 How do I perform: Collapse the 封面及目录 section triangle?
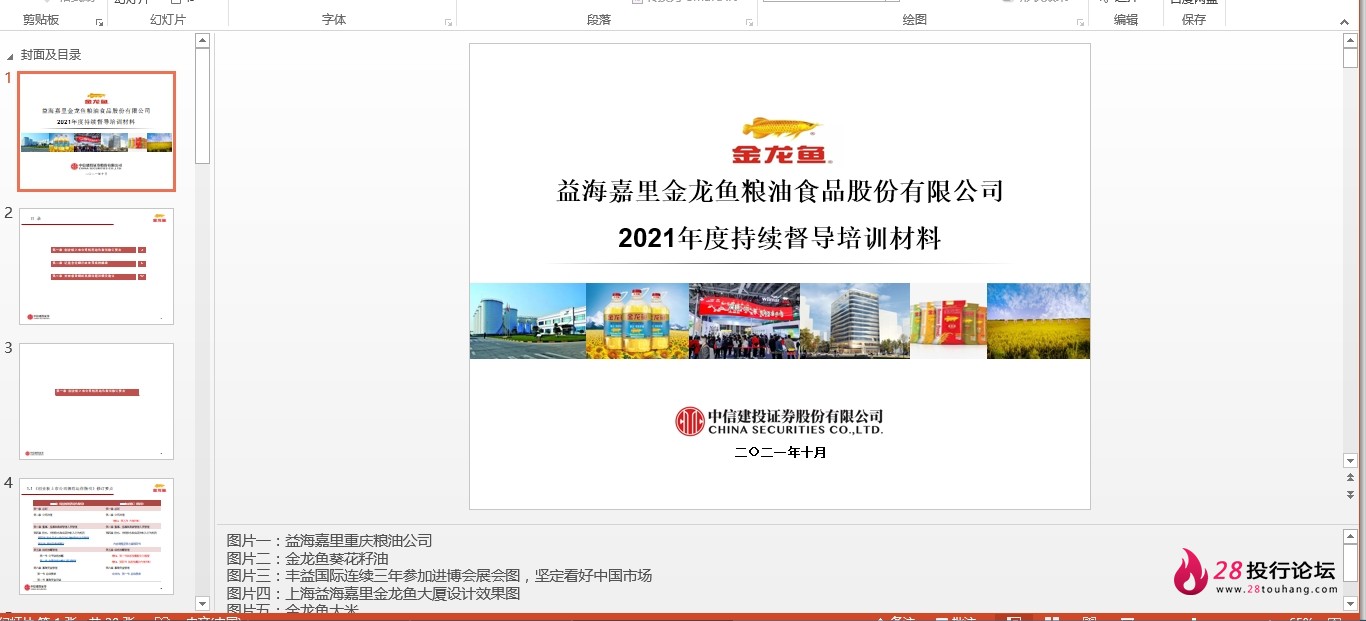(x=10, y=56)
